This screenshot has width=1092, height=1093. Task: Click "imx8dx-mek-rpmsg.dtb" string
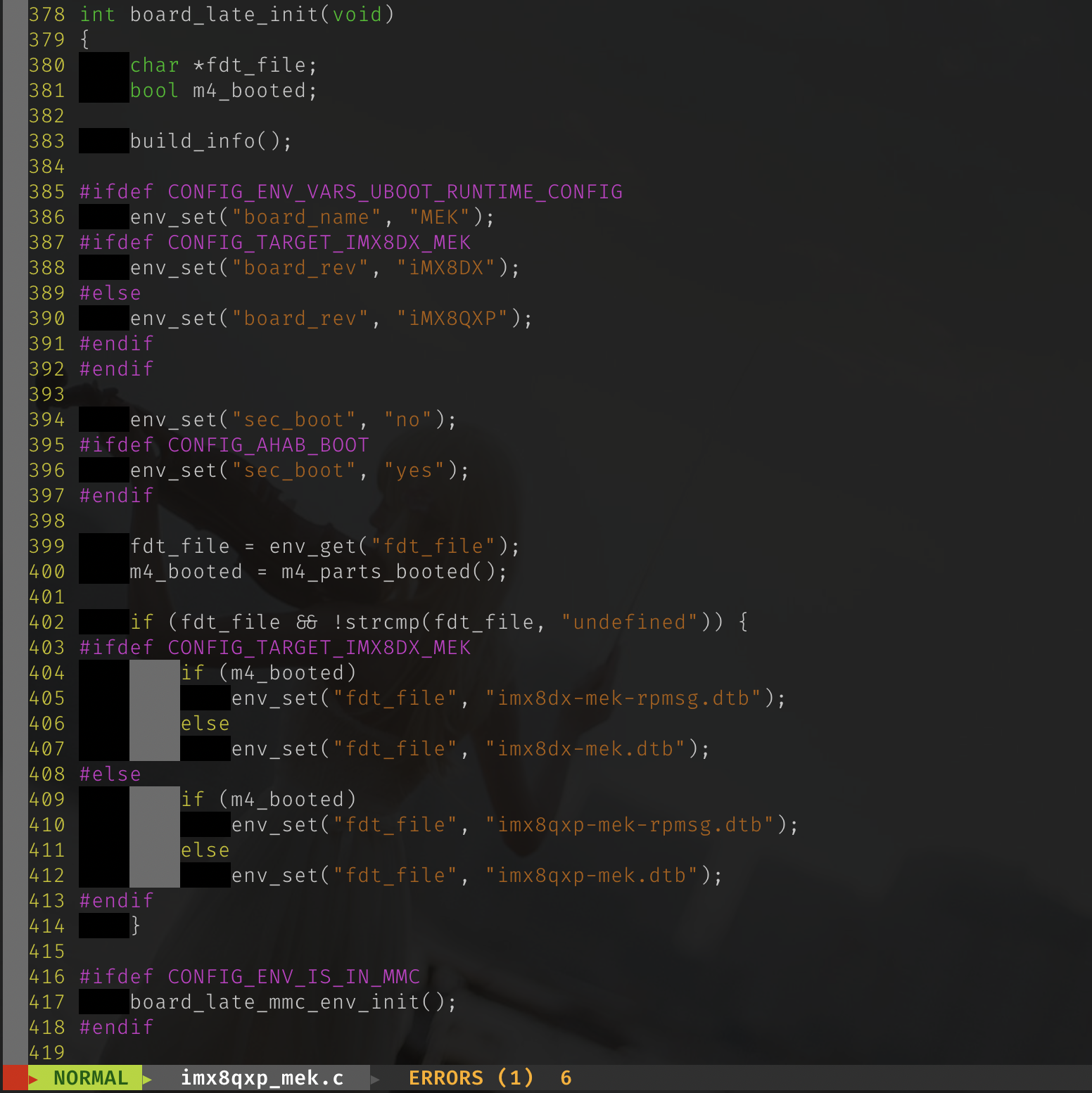pyautogui.click(x=623, y=698)
